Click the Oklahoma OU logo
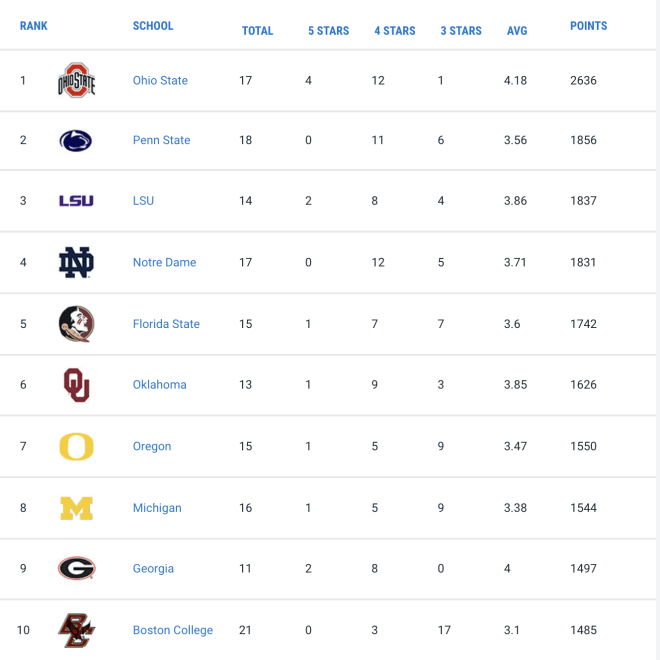Viewport: 660px width, 660px height. 77,385
